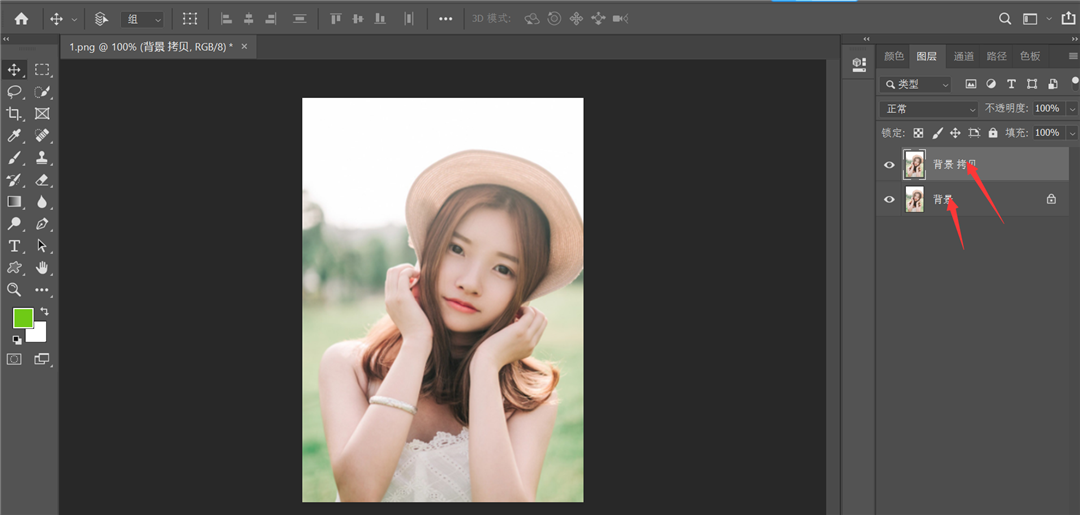This screenshot has height=515, width=1080.
Task: Open the 正常 blend mode dropdown
Action: point(928,109)
